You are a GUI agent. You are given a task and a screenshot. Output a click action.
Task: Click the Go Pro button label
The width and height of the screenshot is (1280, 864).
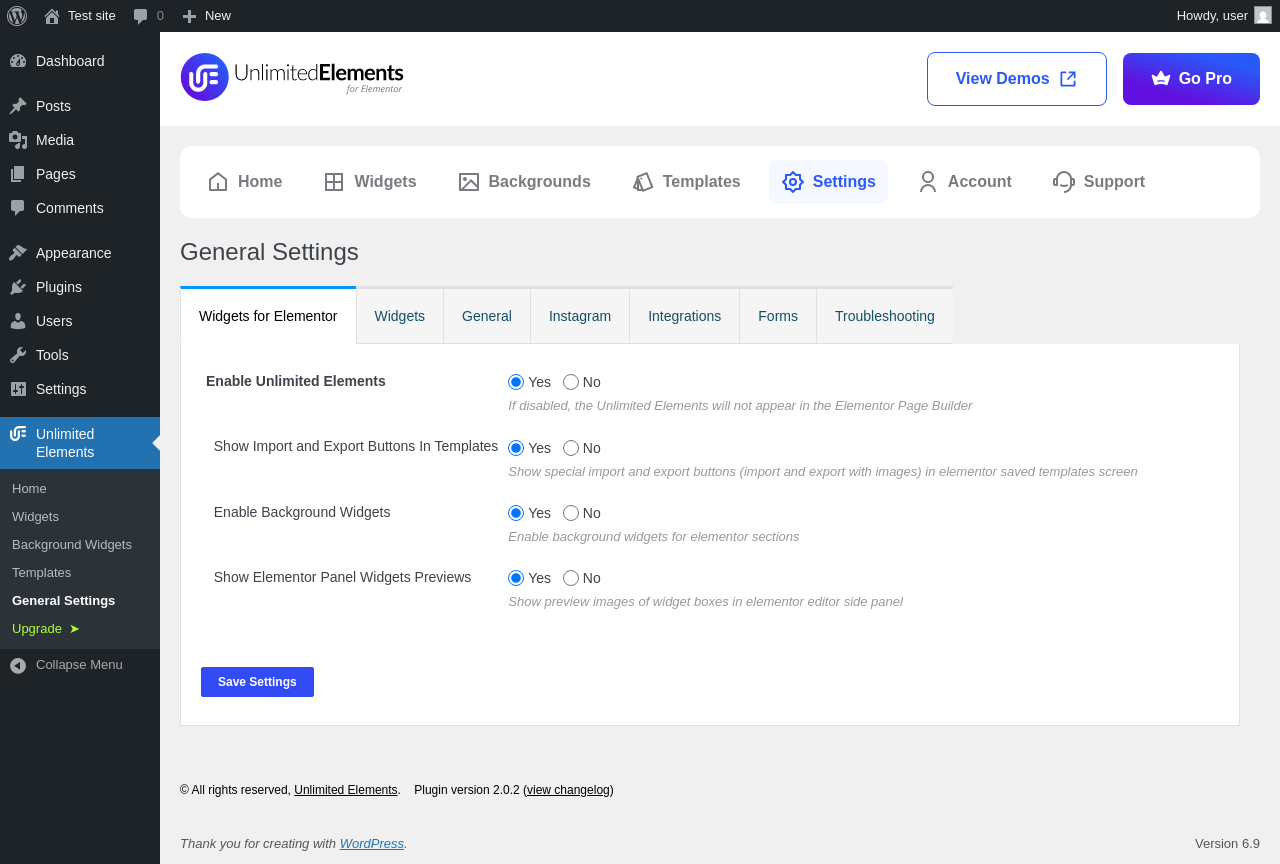click(1205, 79)
